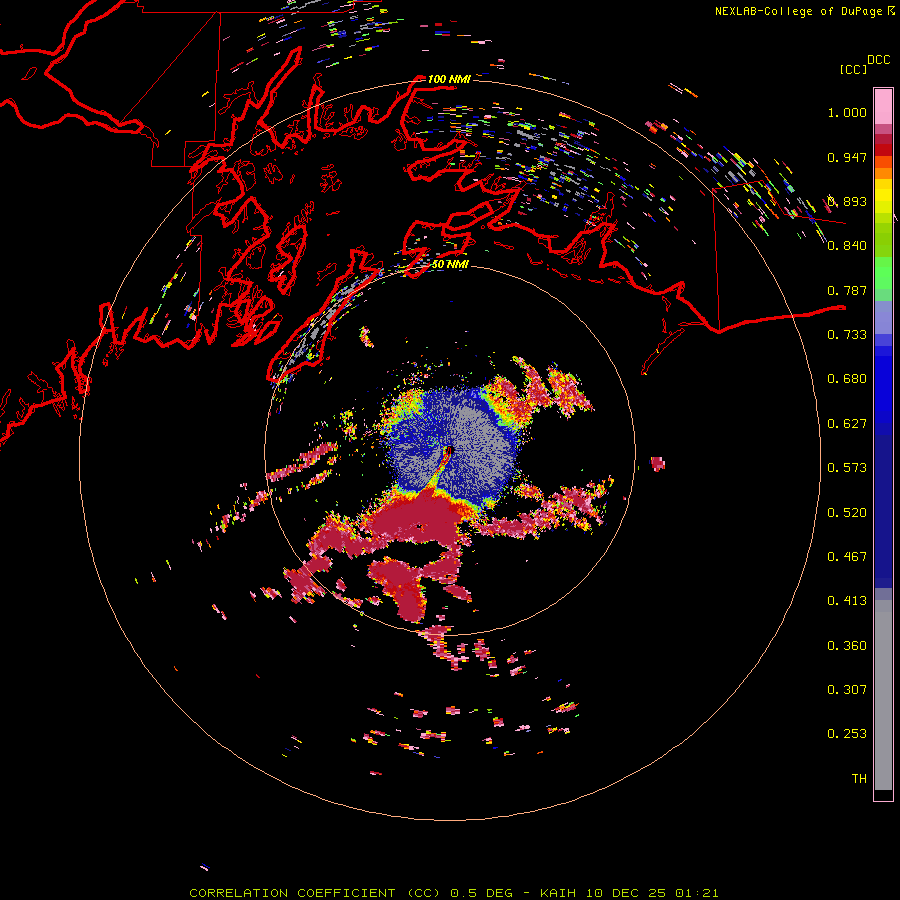Click the 0.787 legend value

(x=847, y=290)
